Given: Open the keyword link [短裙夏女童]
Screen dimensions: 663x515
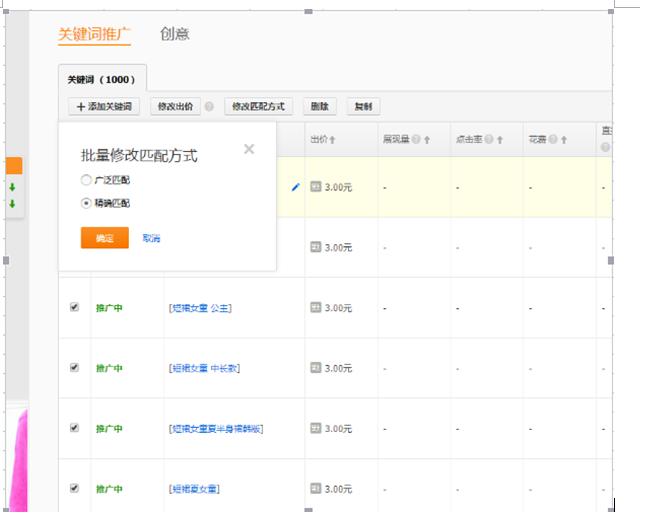Looking at the screenshot, I should coord(194,490).
